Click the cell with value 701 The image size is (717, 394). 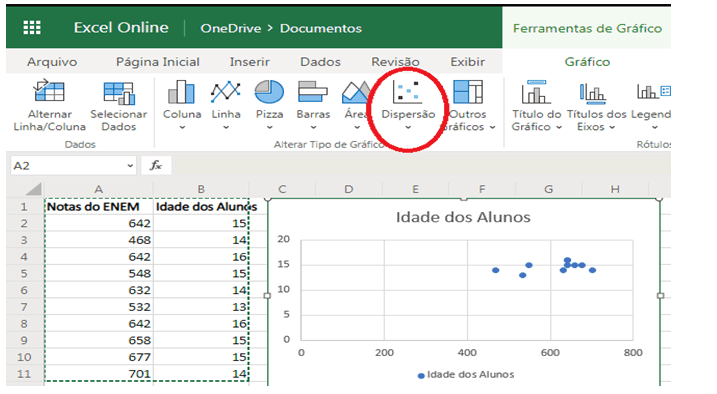[x=99, y=374]
